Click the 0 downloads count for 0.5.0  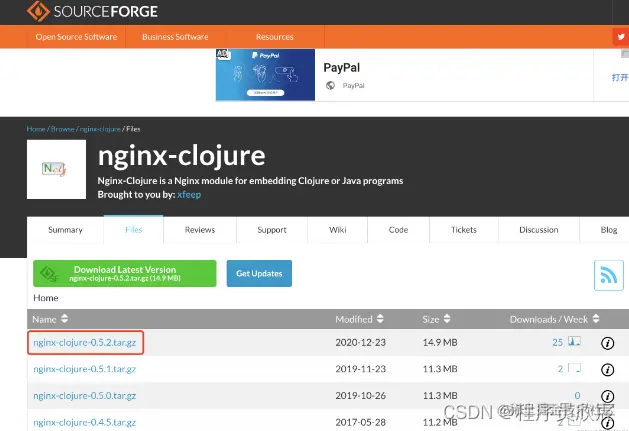pos(577,396)
